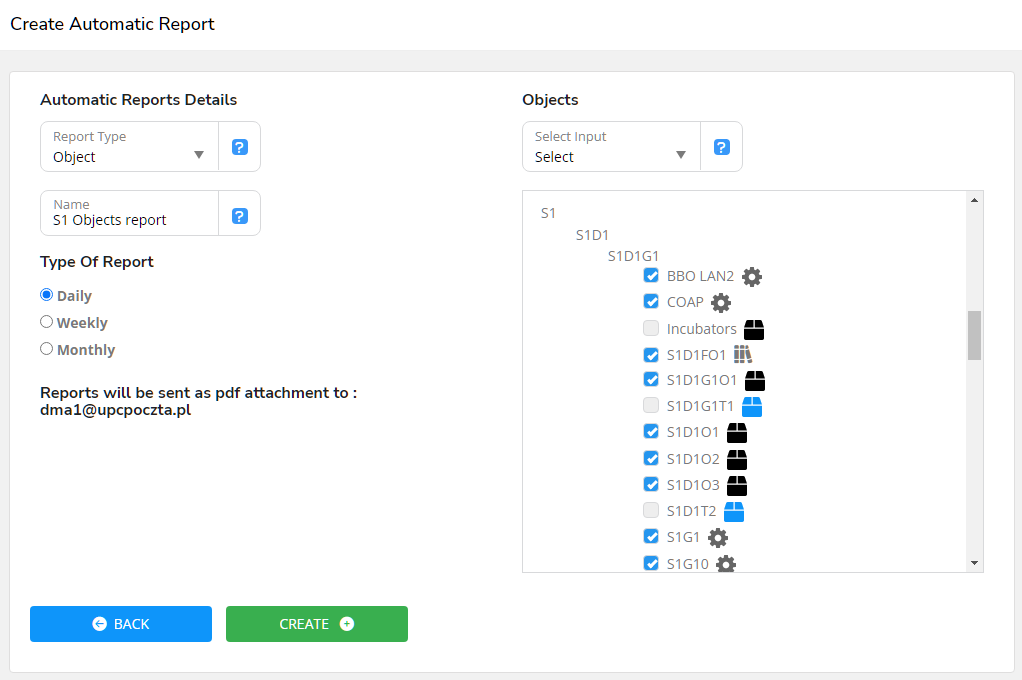Open the Select Input dropdown
The width and height of the screenshot is (1022, 680).
point(611,148)
